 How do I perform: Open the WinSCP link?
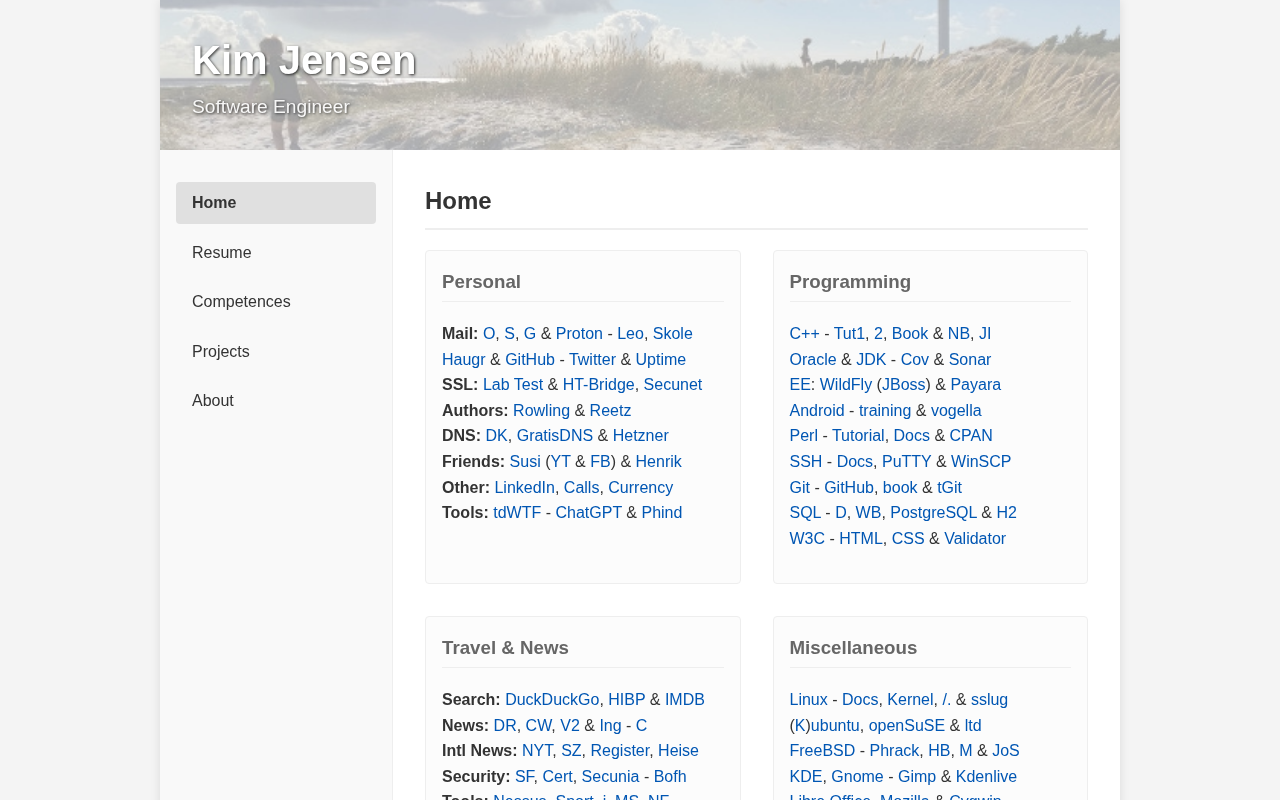(981, 462)
